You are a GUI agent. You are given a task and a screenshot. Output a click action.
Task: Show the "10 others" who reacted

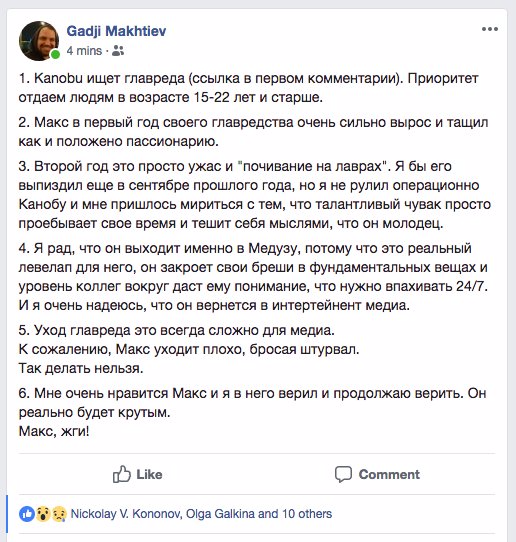307,514
